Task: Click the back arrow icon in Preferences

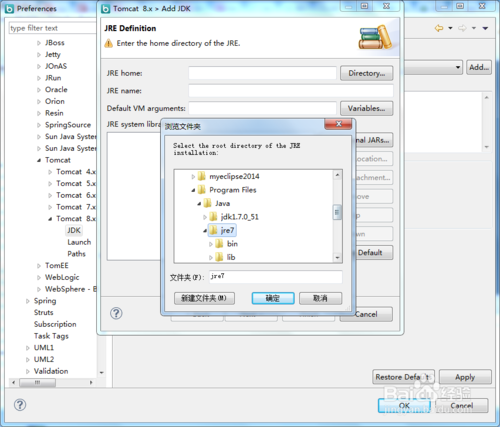Action: coord(439,28)
